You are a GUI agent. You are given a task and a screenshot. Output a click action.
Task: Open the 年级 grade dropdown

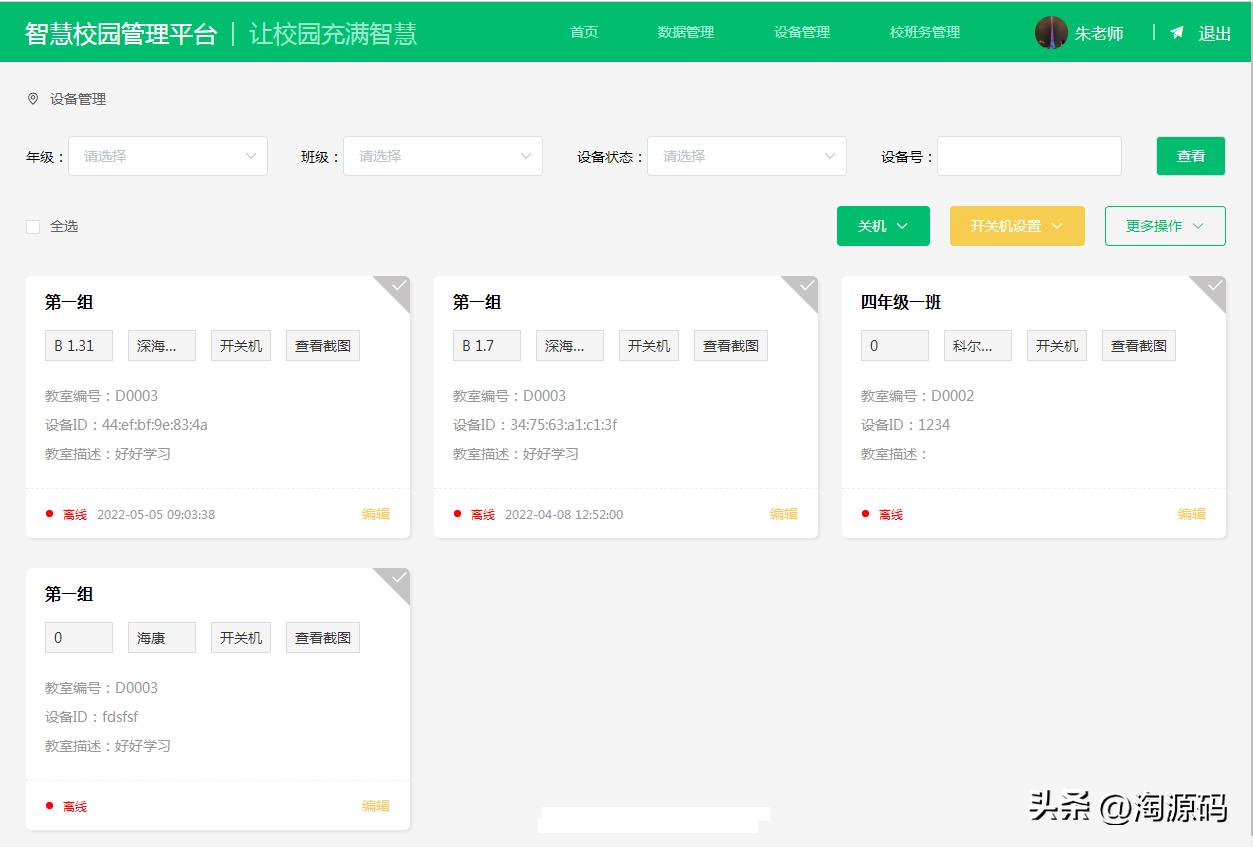pos(167,156)
